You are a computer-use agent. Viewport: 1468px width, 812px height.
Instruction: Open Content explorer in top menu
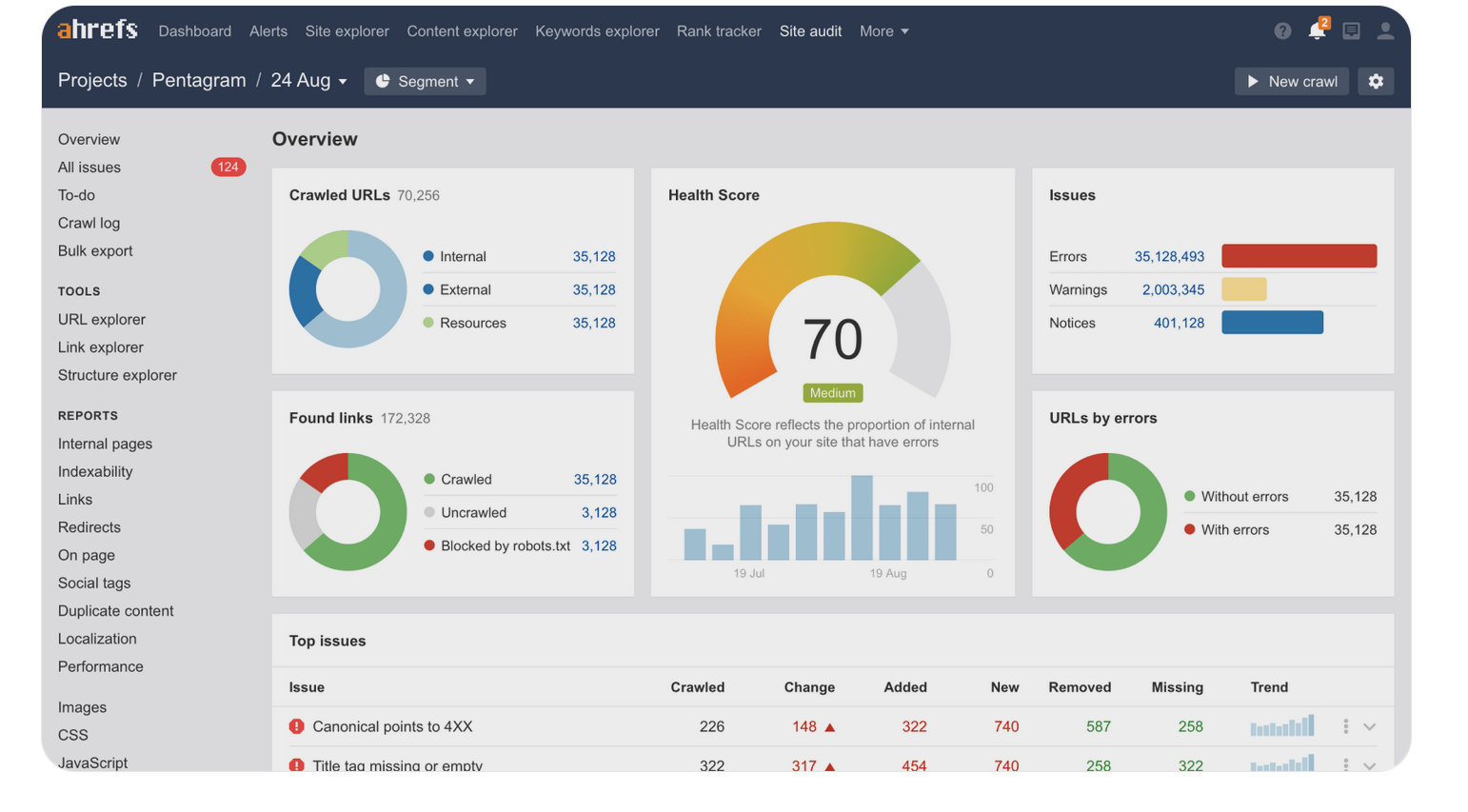(x=462, y=31)
